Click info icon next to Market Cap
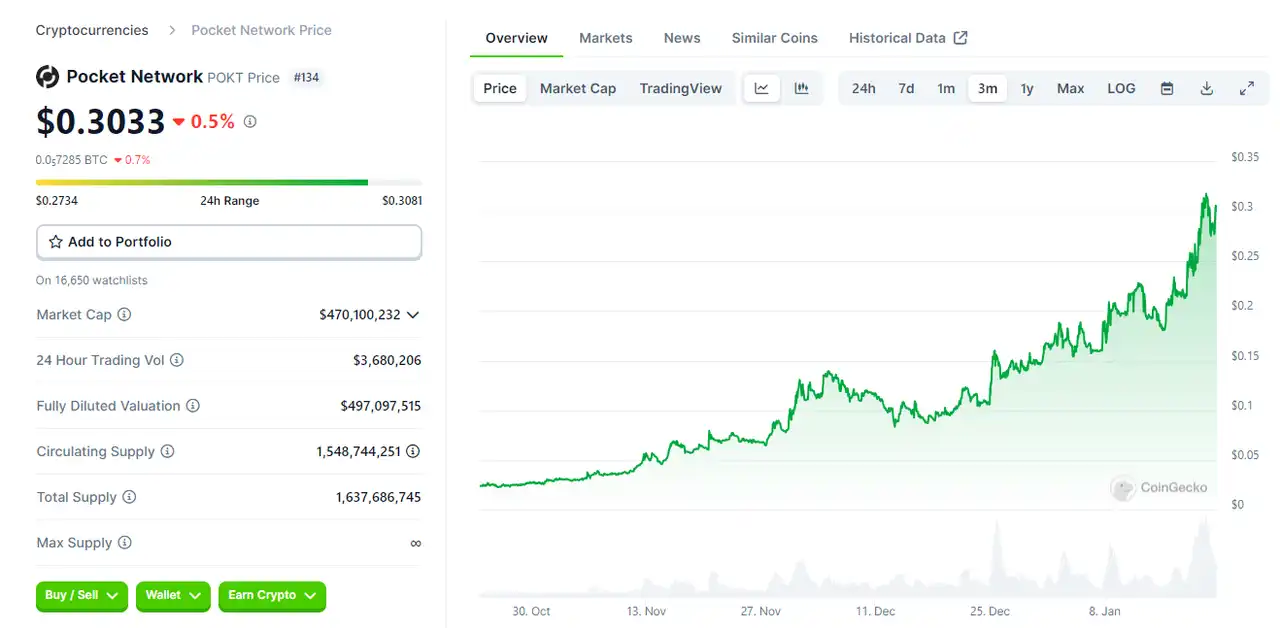Screen dimensions: 1280x628 pyautogui.click(x=124, y=314)
